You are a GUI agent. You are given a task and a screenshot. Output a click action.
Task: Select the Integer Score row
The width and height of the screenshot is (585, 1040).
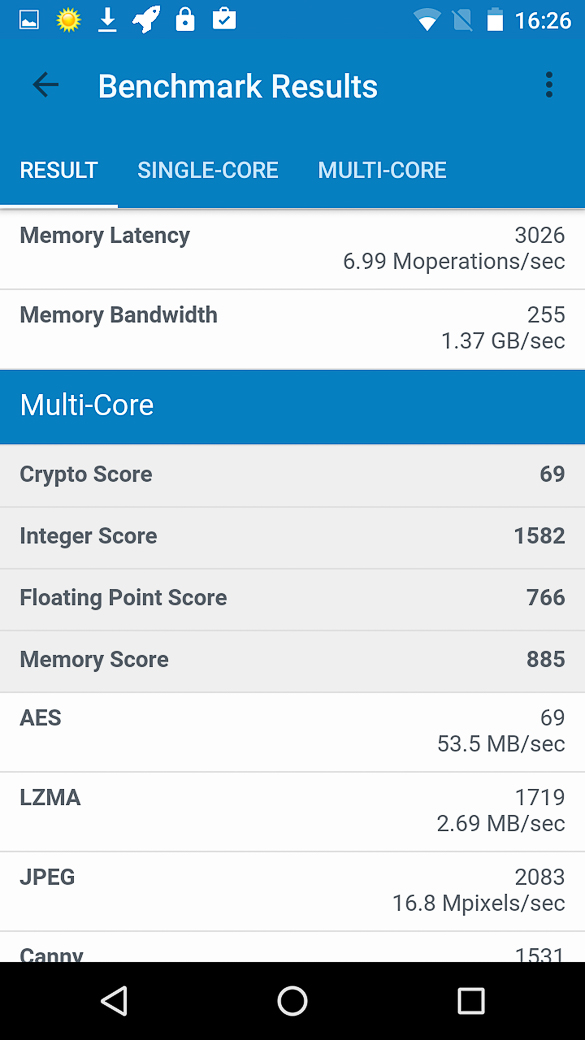coord(292,537)
